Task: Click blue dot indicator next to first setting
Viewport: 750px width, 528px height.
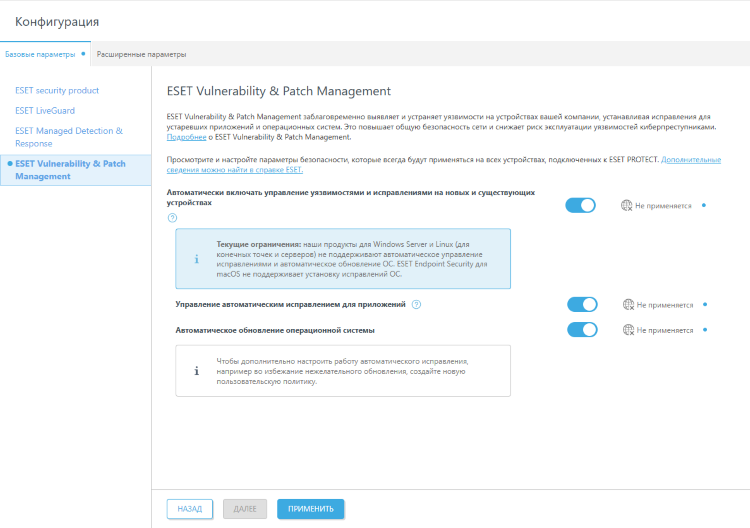Action: point(704,205)
